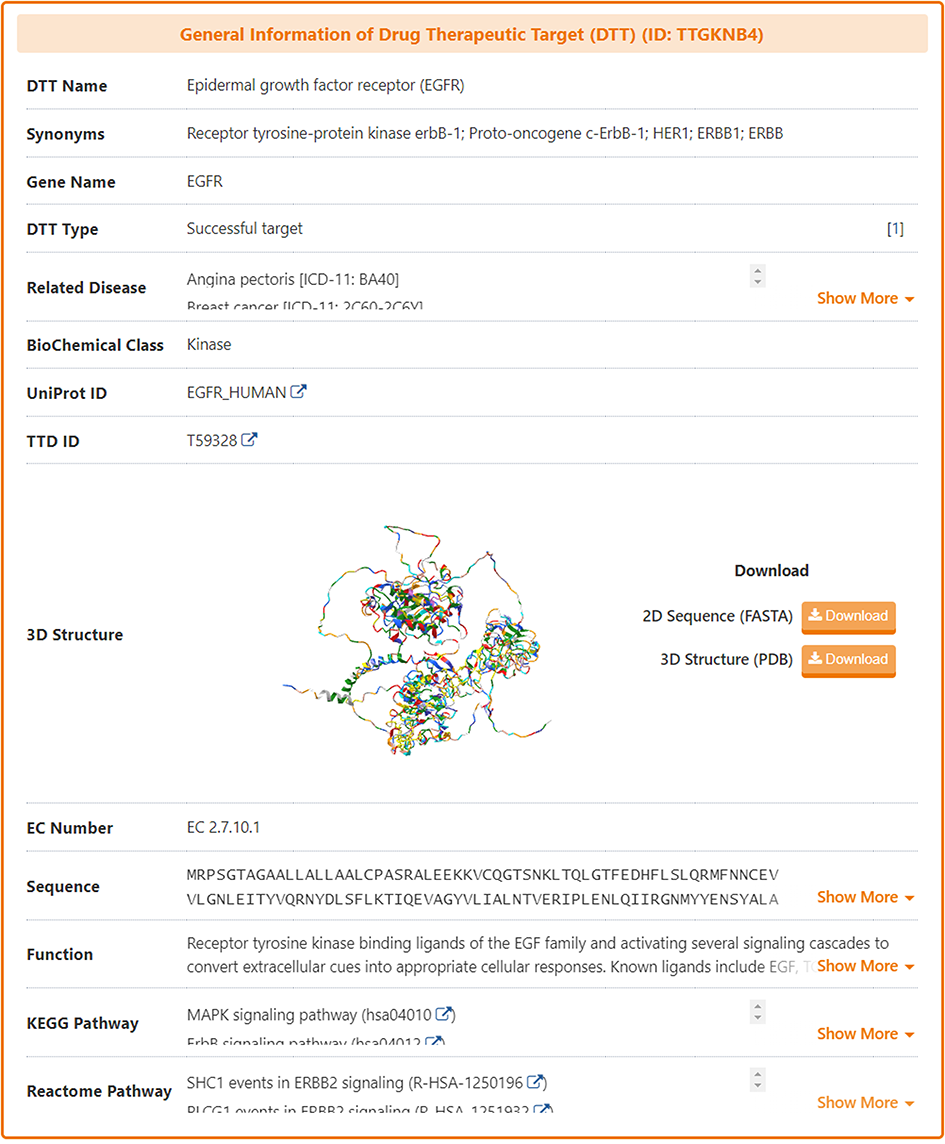Click the EGFR 3D protein structure image

(417, 634)
